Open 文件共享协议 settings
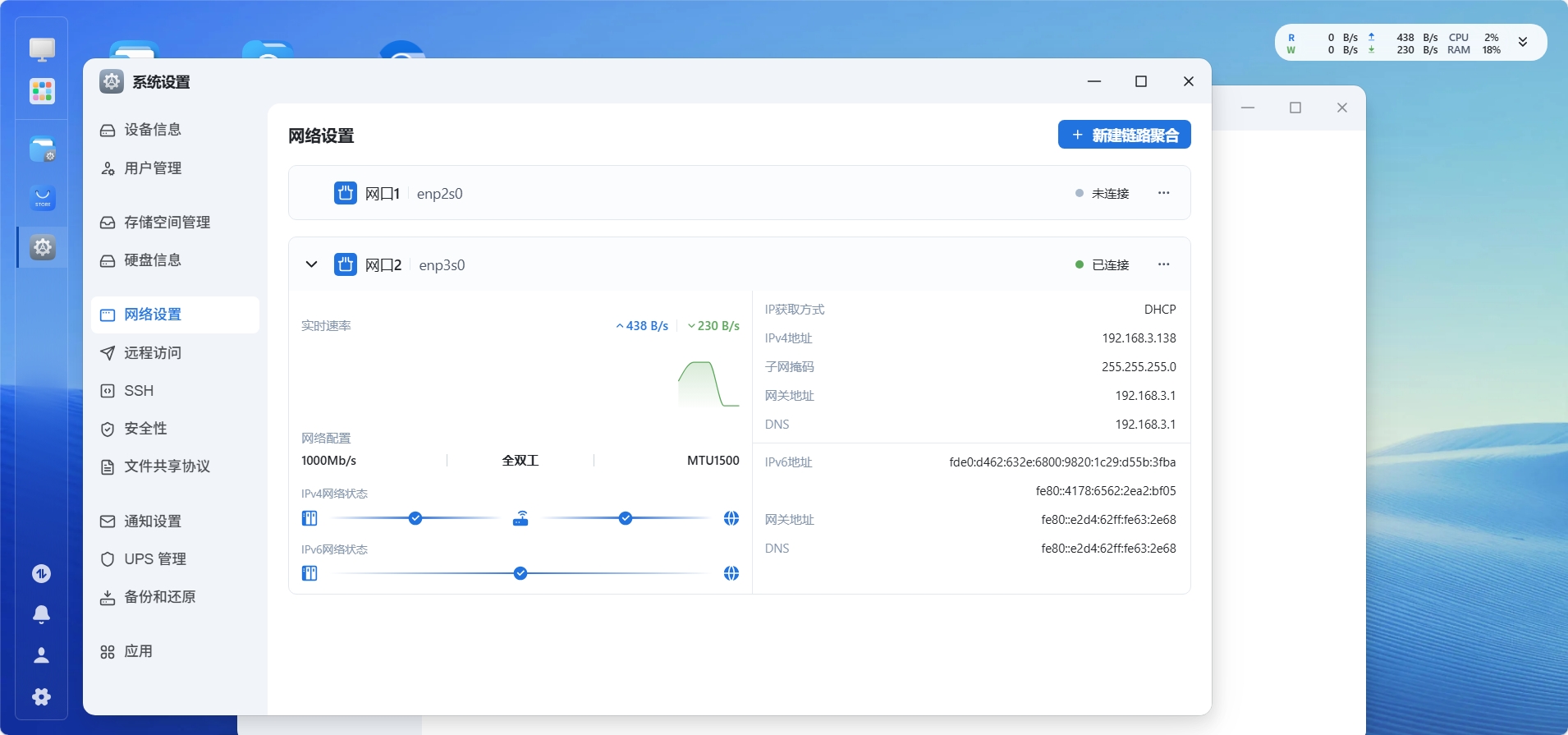 [x=175, y=466]
